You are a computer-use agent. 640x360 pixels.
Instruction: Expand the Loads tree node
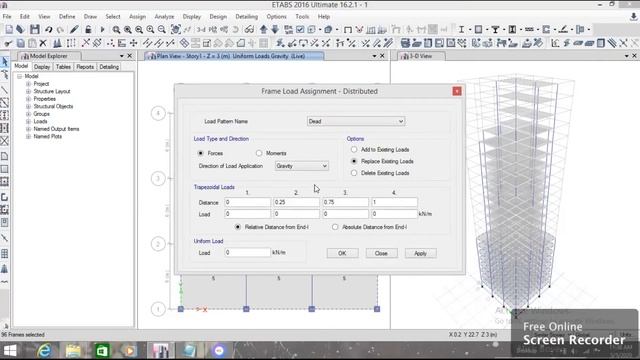click(28, 121)
